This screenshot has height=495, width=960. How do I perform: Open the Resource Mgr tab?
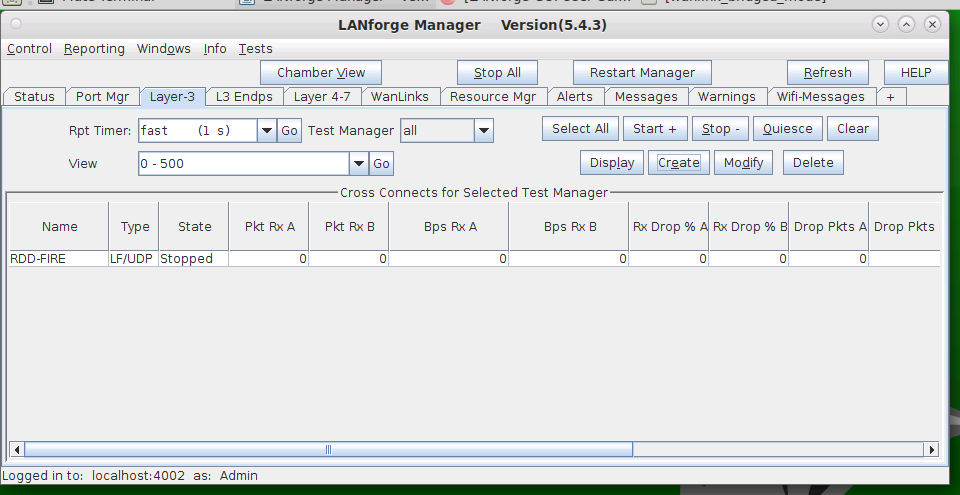(x=493, y=97)
